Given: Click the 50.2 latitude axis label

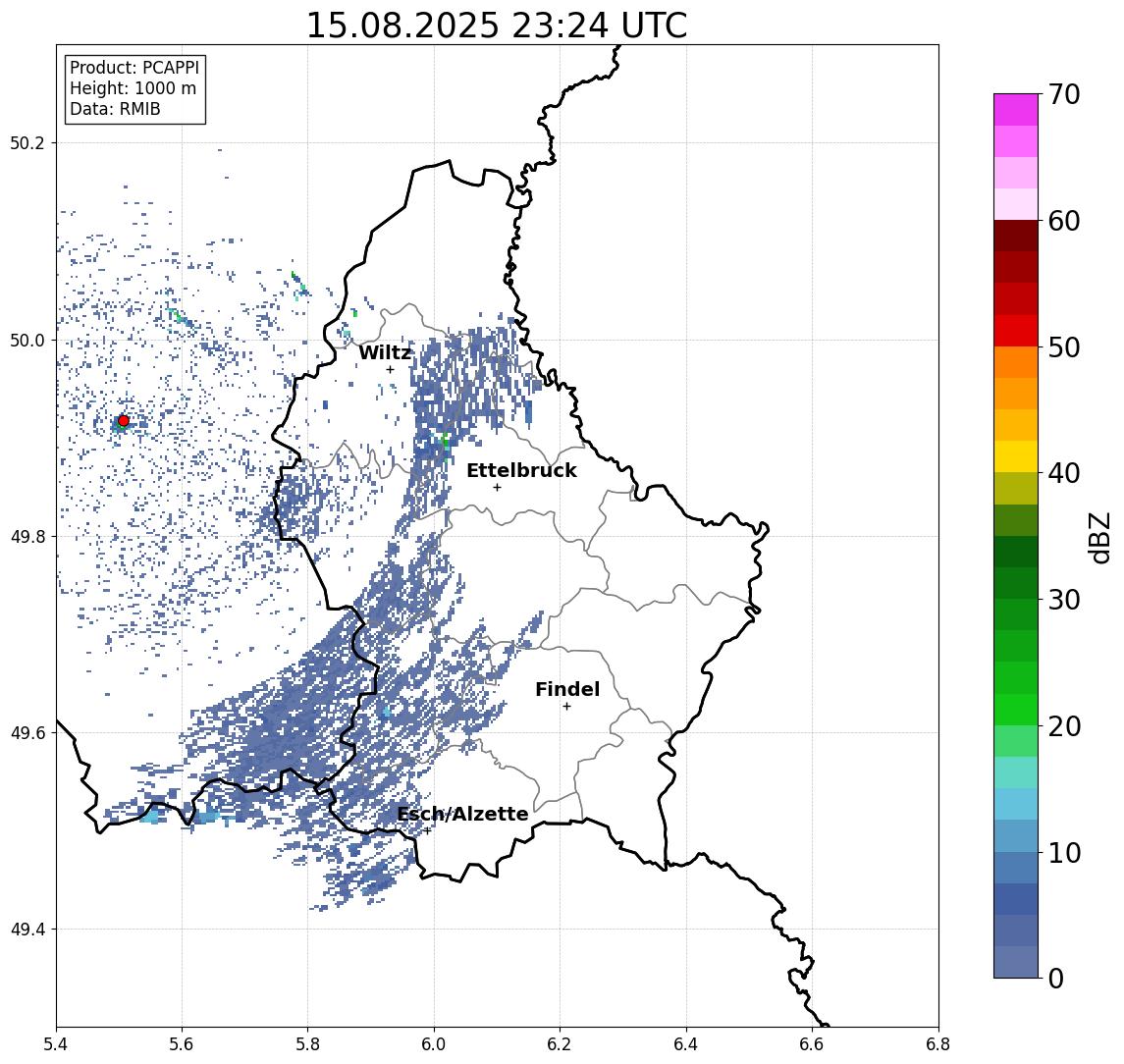Looking at the screenshot, I should (27, 142).
